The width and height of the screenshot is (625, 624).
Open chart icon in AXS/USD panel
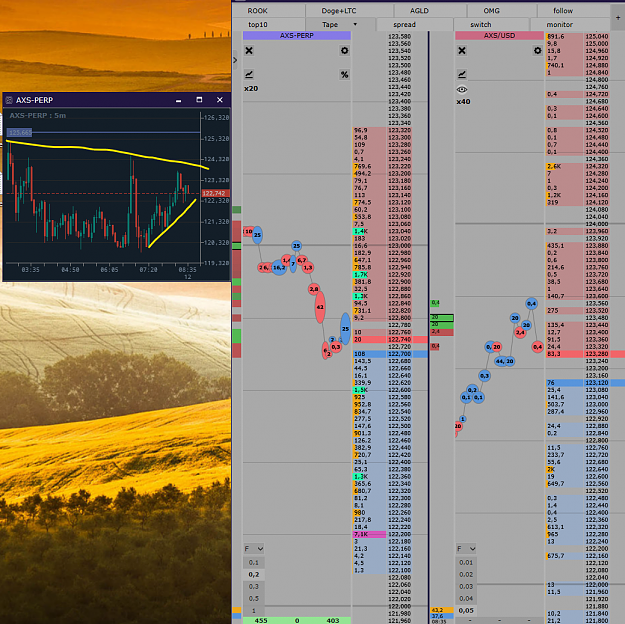(462, 74)
